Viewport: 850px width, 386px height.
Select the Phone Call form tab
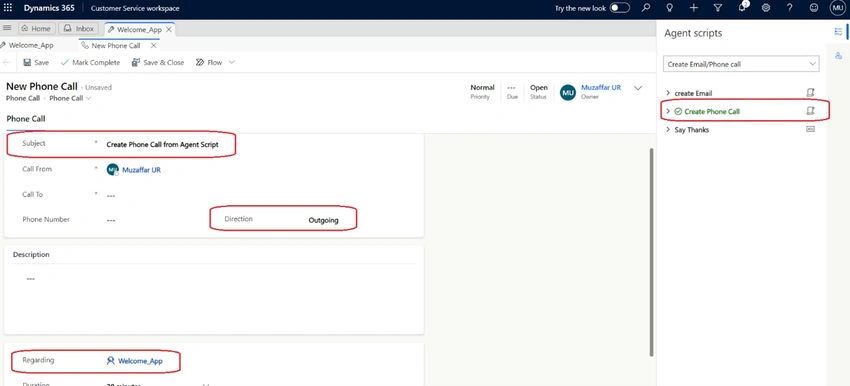pos(25,119)
